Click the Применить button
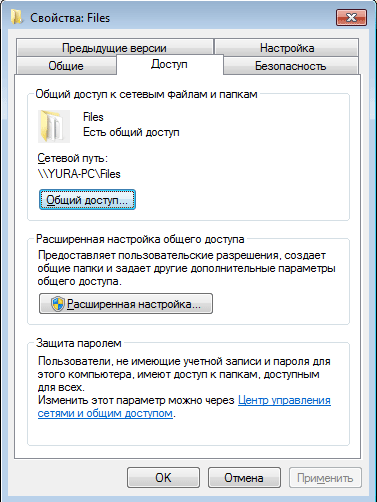The width and height of the screenshot is (377, 502). click(x=325, y=477)
